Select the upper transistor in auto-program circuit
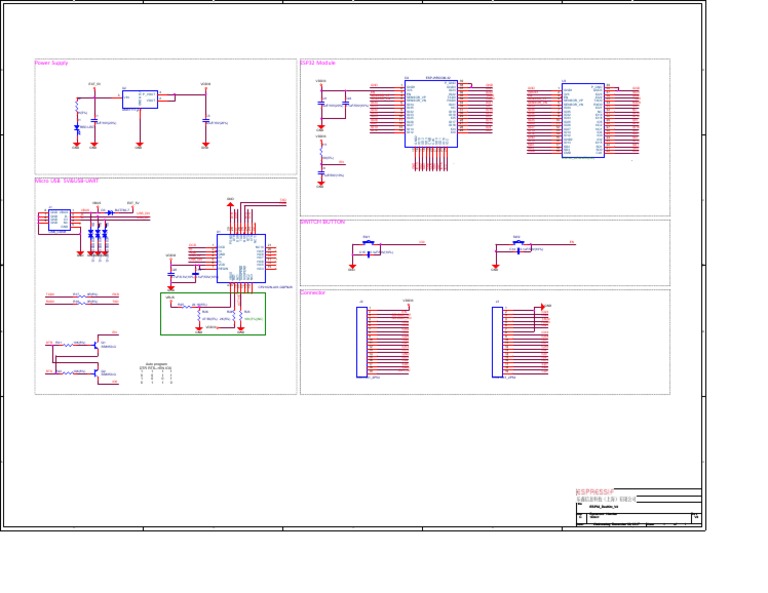 click(98, 344)
